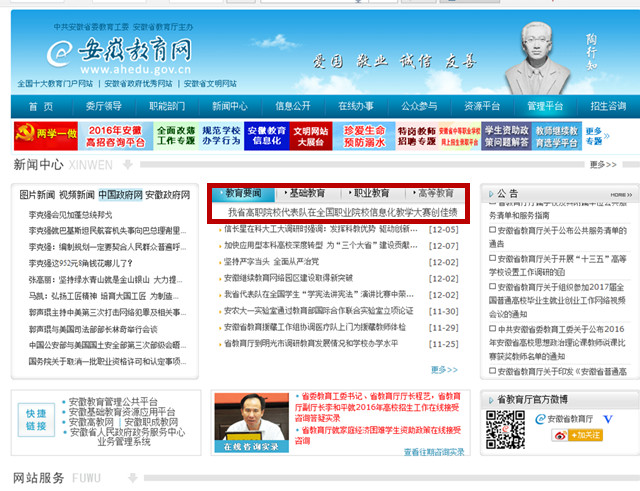Screen dimensions: 640x491
Task: Open 安徽高教网 quick link
Action: [x=91, y=422]
